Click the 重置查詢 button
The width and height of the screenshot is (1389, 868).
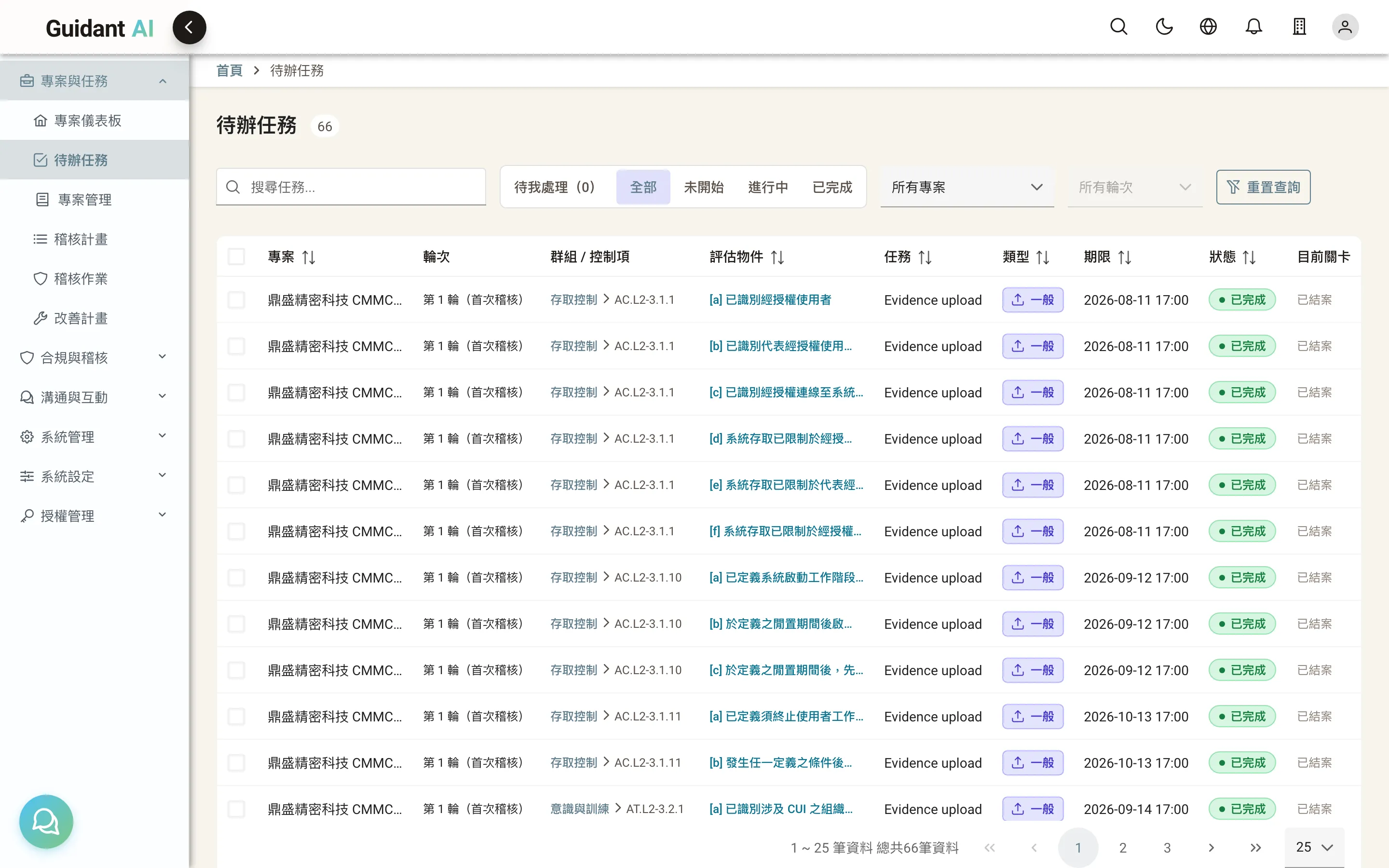pos(1263,187)
